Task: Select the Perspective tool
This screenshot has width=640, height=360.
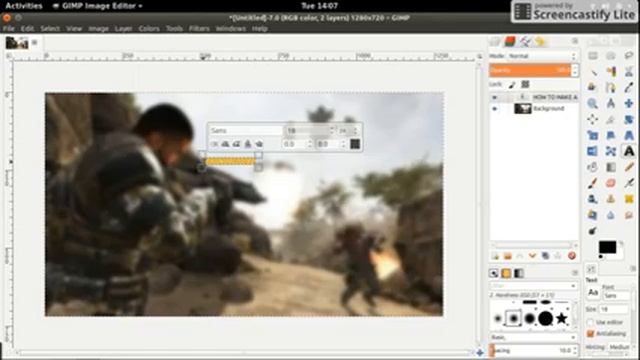Action: pyautogui.click(x=629, y=135)
